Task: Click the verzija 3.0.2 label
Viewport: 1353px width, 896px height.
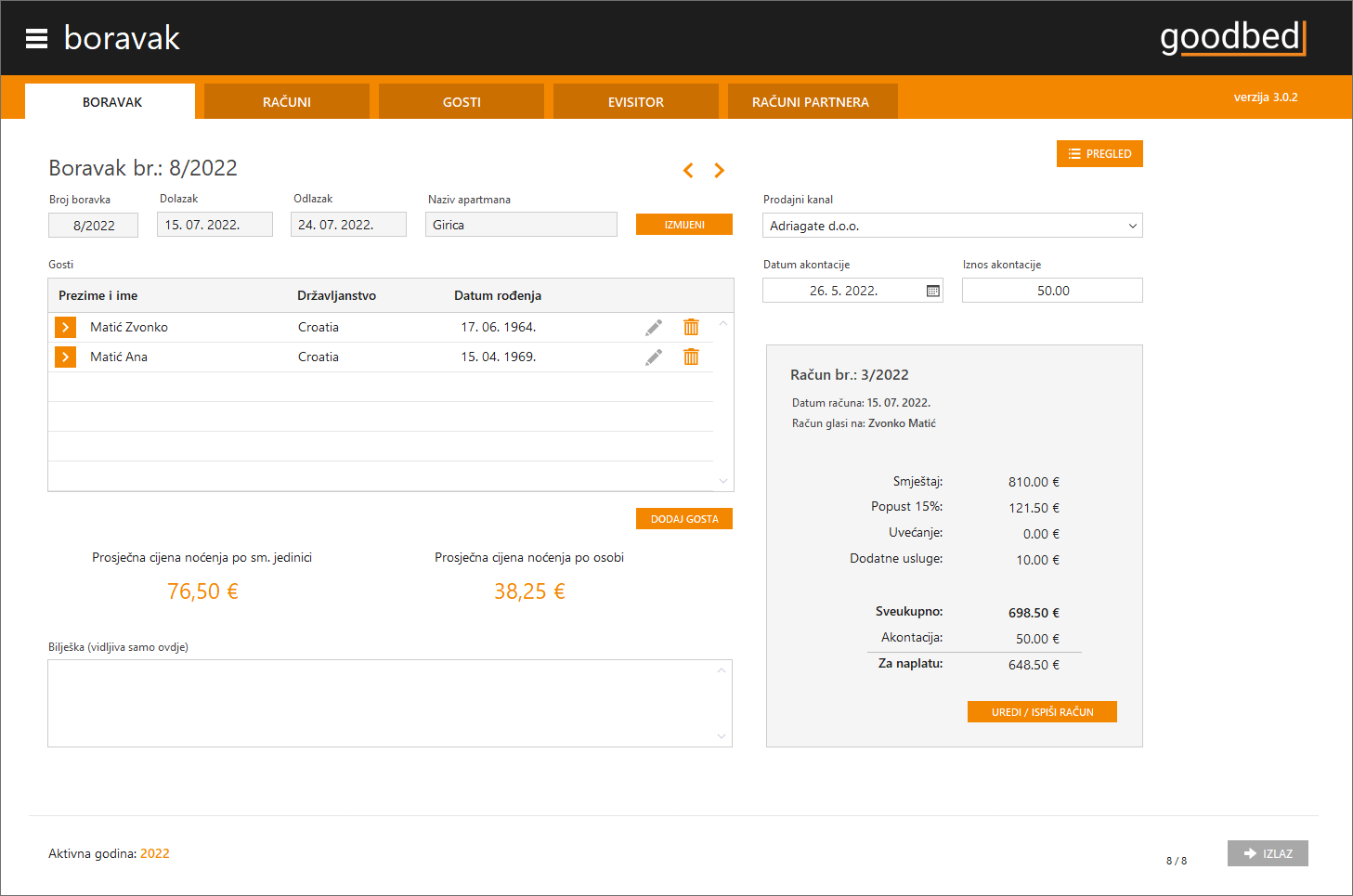Action: 1266,97
